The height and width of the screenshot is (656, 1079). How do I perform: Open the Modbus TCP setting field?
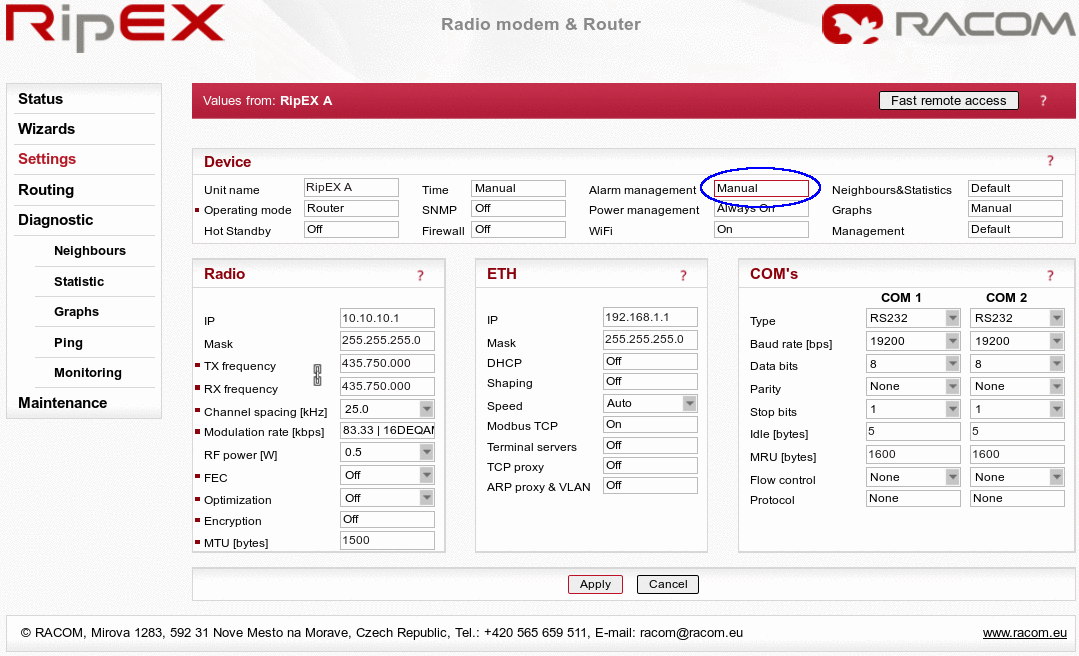tap(650, 425)
